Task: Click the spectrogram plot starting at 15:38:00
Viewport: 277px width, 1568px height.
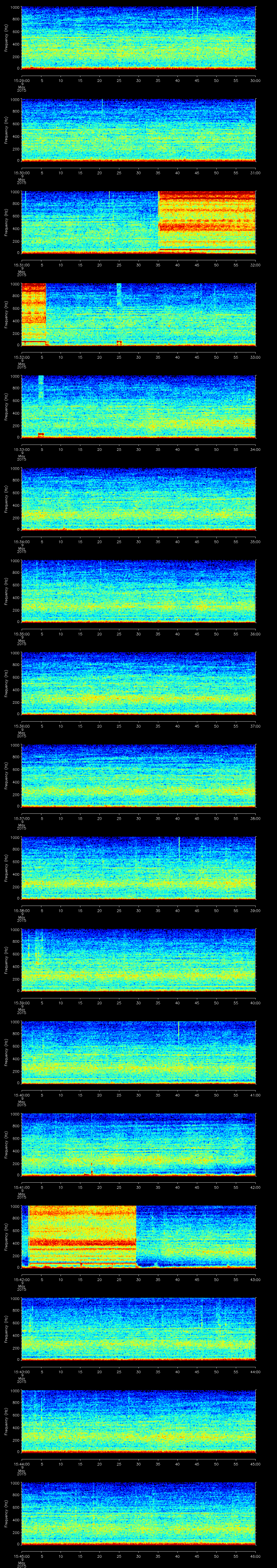Action: 139,868
